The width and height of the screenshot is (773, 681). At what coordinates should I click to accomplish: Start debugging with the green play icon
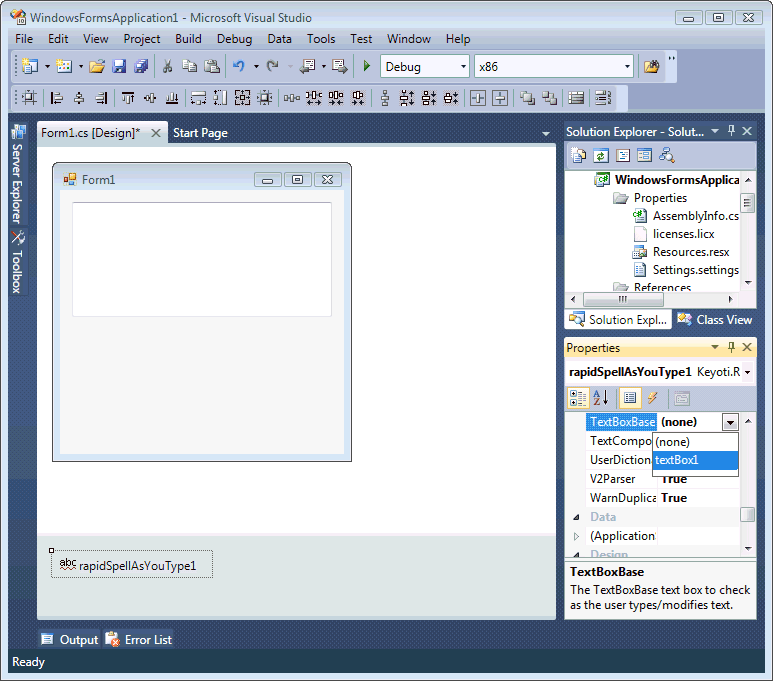366,66
